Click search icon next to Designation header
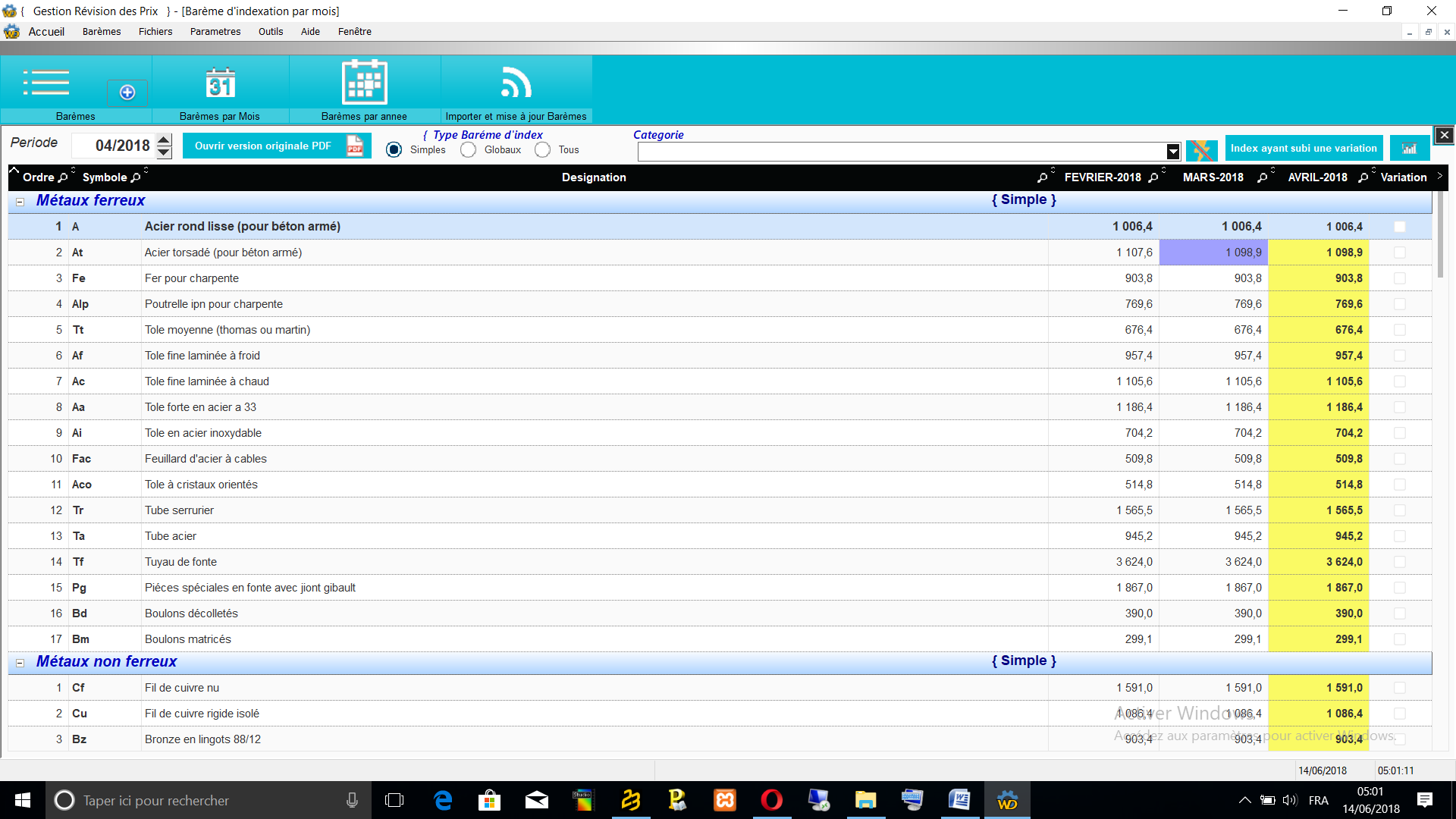The height and width of the screenshot is (819, 1456). pyautogui.click(x=1043, y=177)
